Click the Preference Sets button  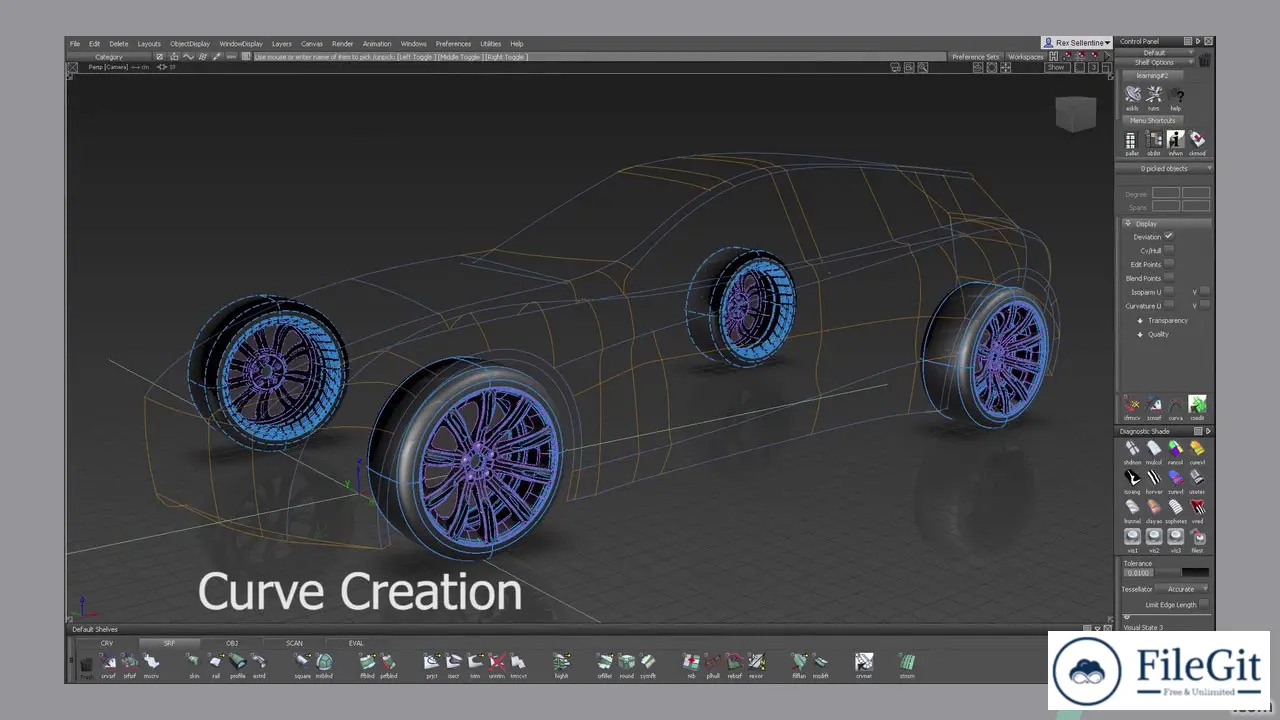975,57
